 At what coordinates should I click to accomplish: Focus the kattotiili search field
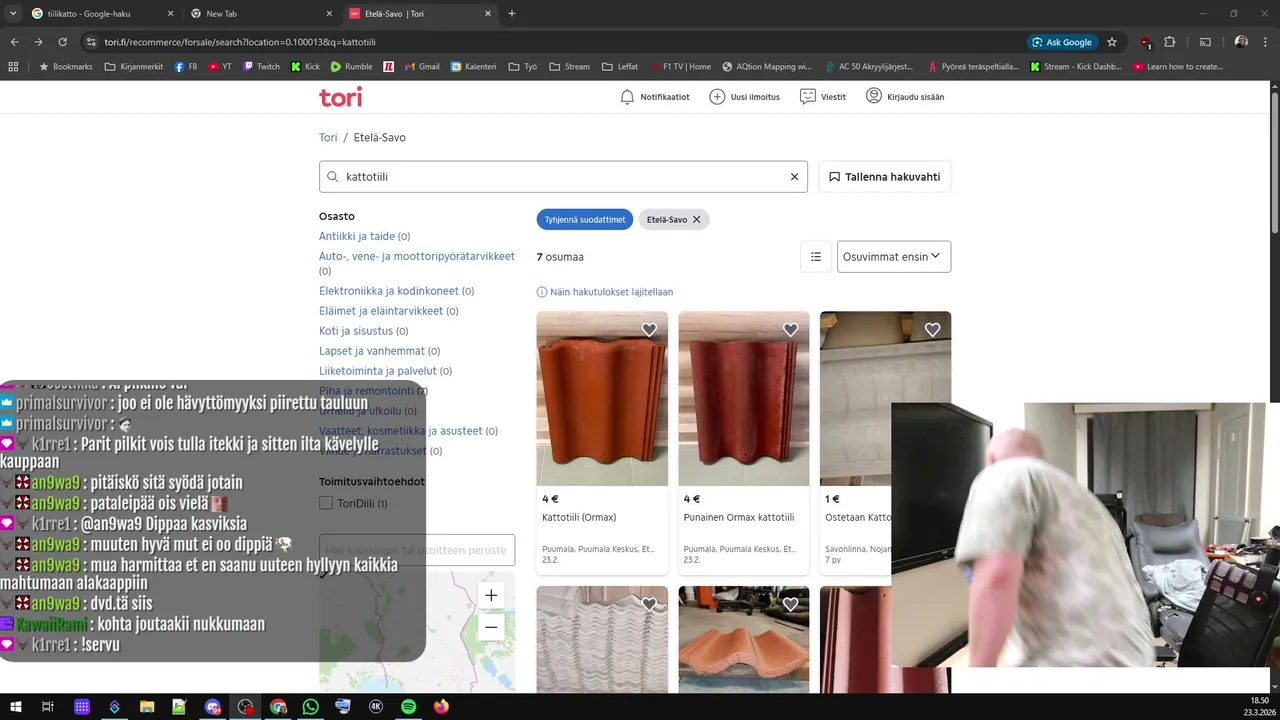click(563, 176)
